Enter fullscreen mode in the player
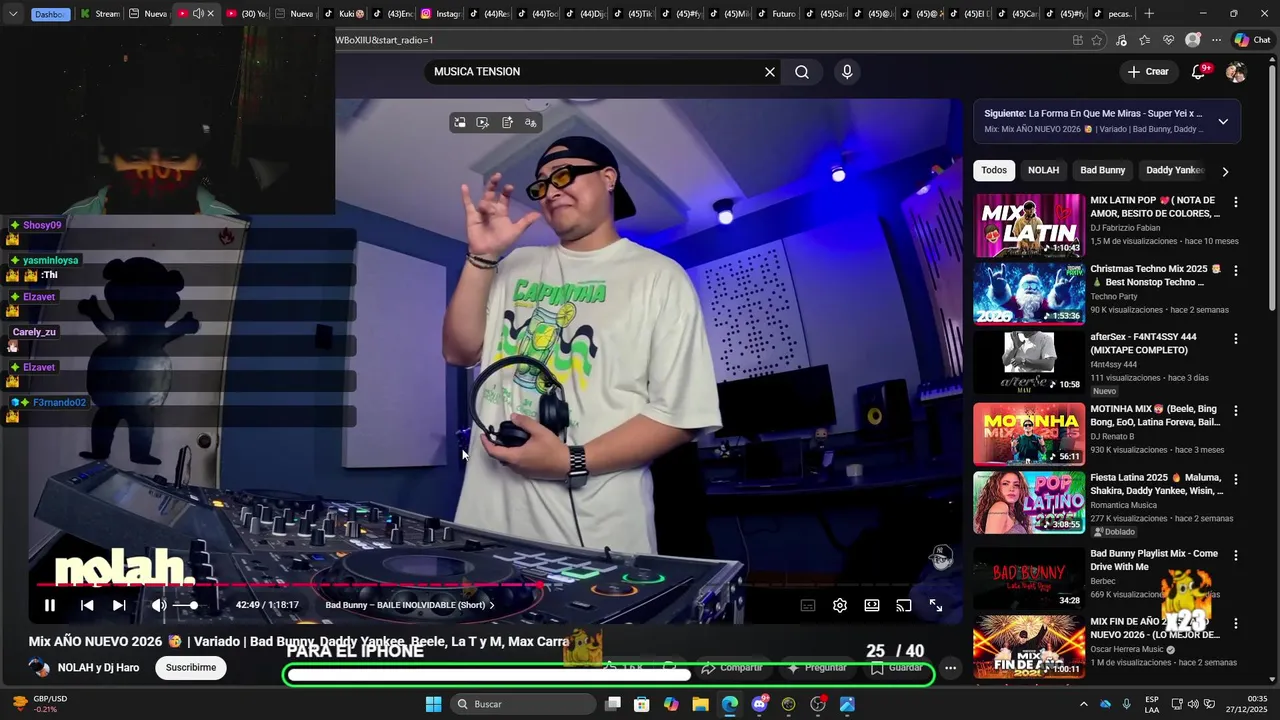This screenshot has height=720, width=1280. click(x=936, y=605)
